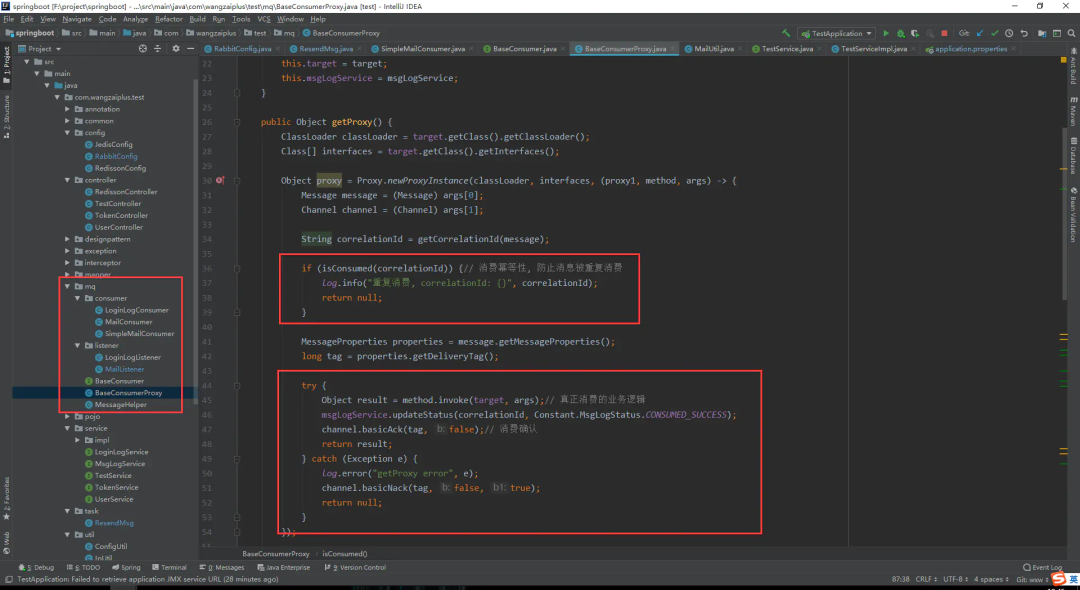This screenshot has width=1080, height=590.
Task: Open the Maven tool window on the right strip
Action: 1073,112
